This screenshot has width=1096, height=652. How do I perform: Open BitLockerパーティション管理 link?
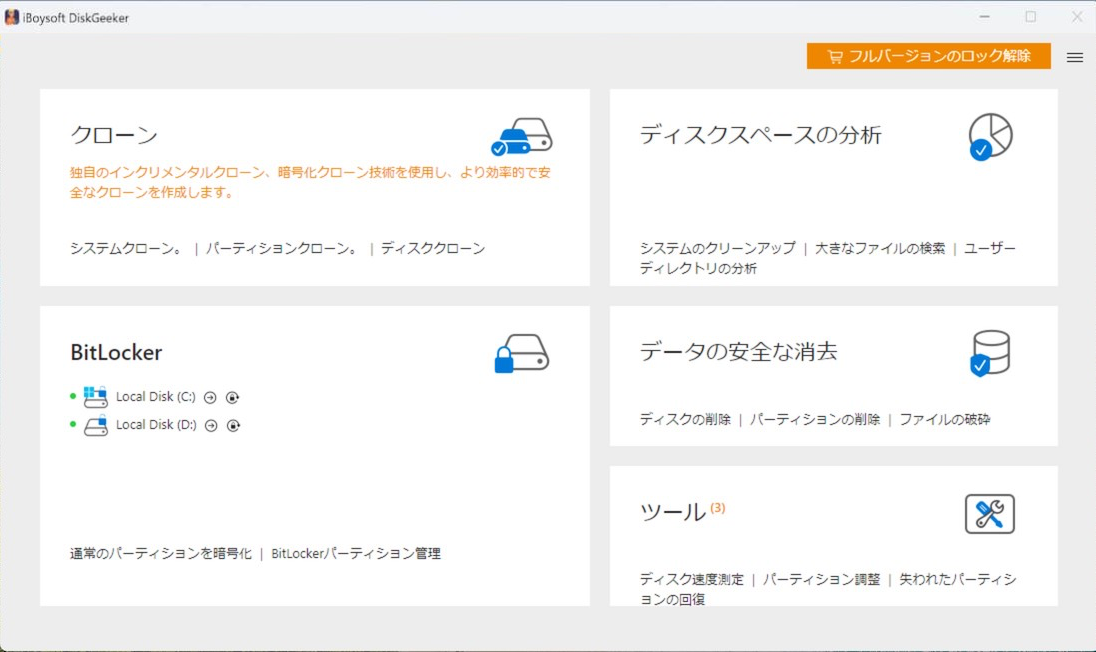point(356,553)
